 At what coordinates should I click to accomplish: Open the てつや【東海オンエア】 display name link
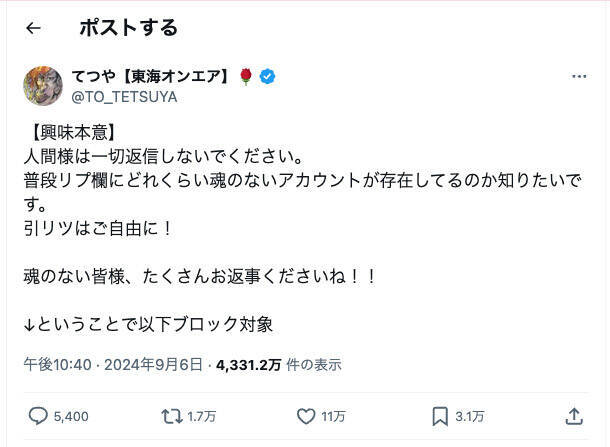(151, 77)
